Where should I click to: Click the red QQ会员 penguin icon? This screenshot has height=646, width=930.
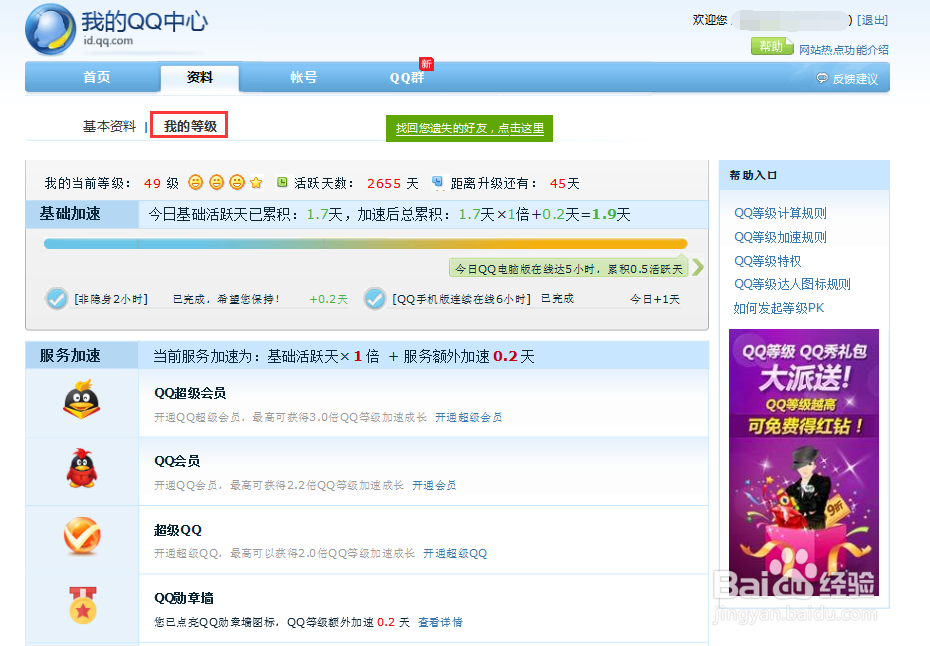82,468
